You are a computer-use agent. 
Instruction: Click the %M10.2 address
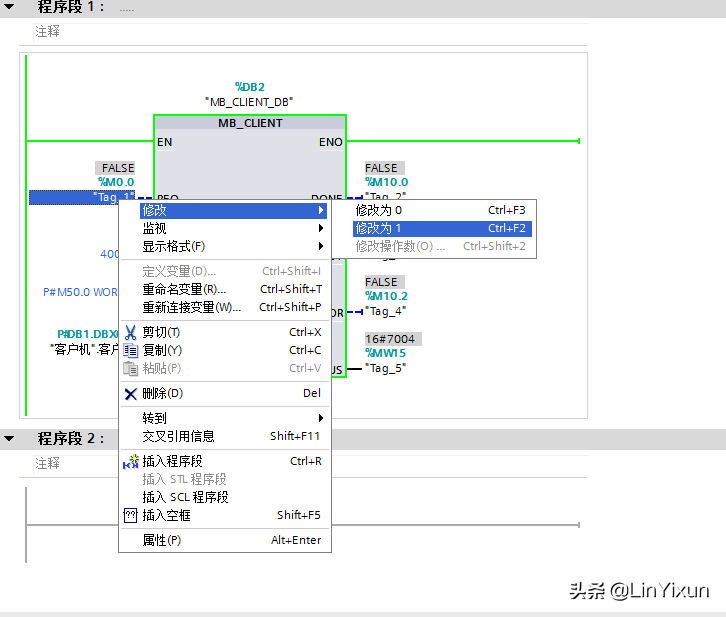387,296
